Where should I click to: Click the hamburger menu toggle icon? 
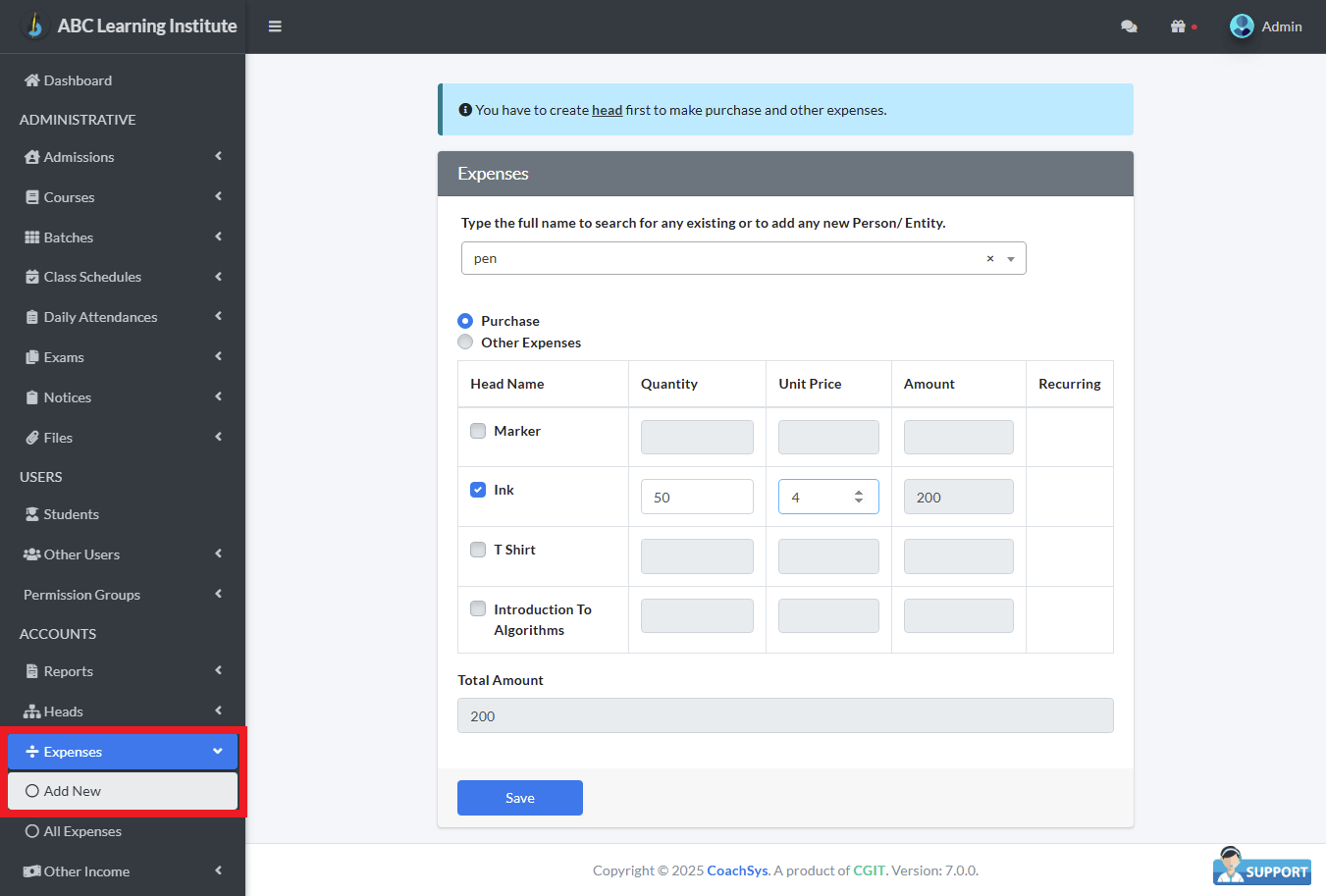tap(275, 26)
